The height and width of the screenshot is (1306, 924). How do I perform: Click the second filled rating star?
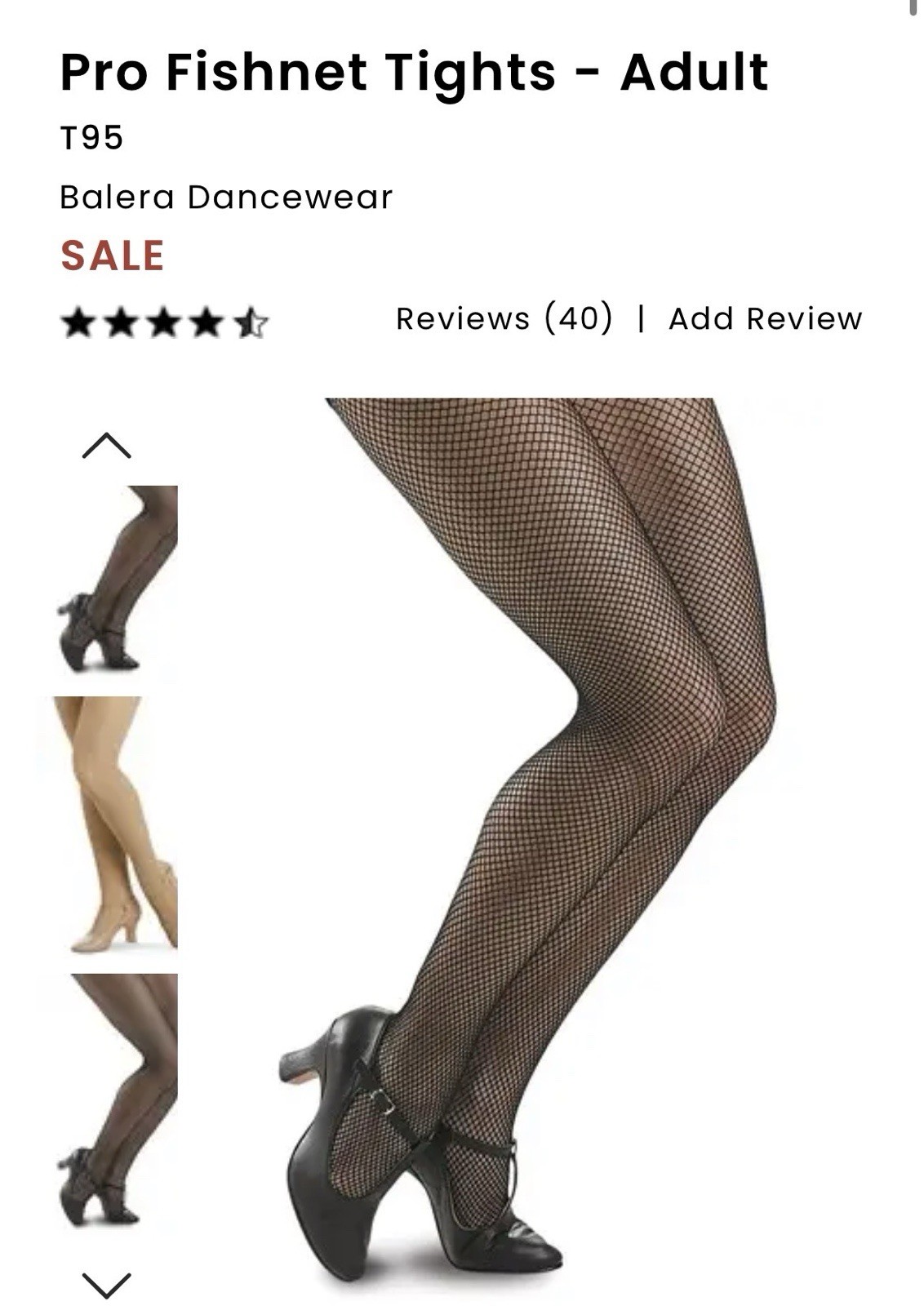tap(122, 322)
